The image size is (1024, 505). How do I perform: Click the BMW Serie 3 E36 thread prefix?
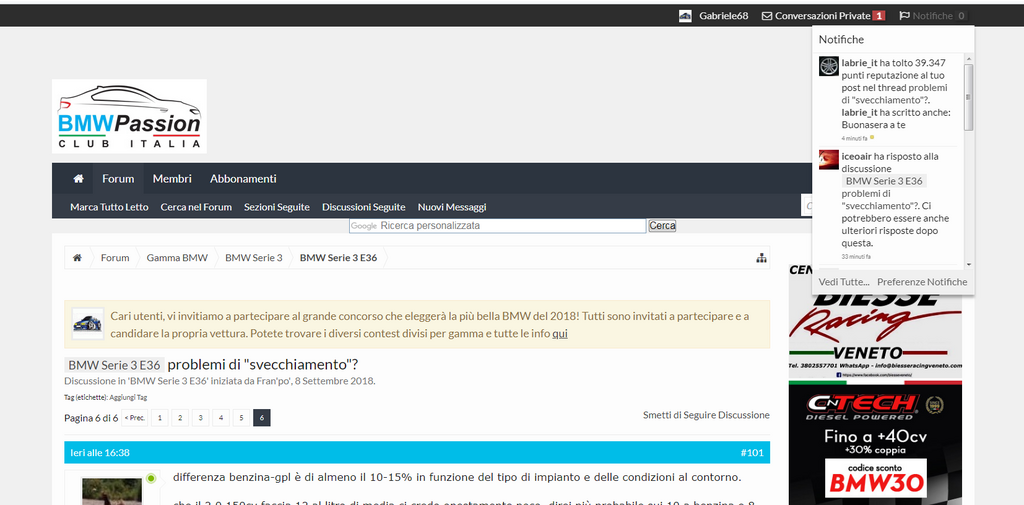pyautogui.click(x=114, y=365)
